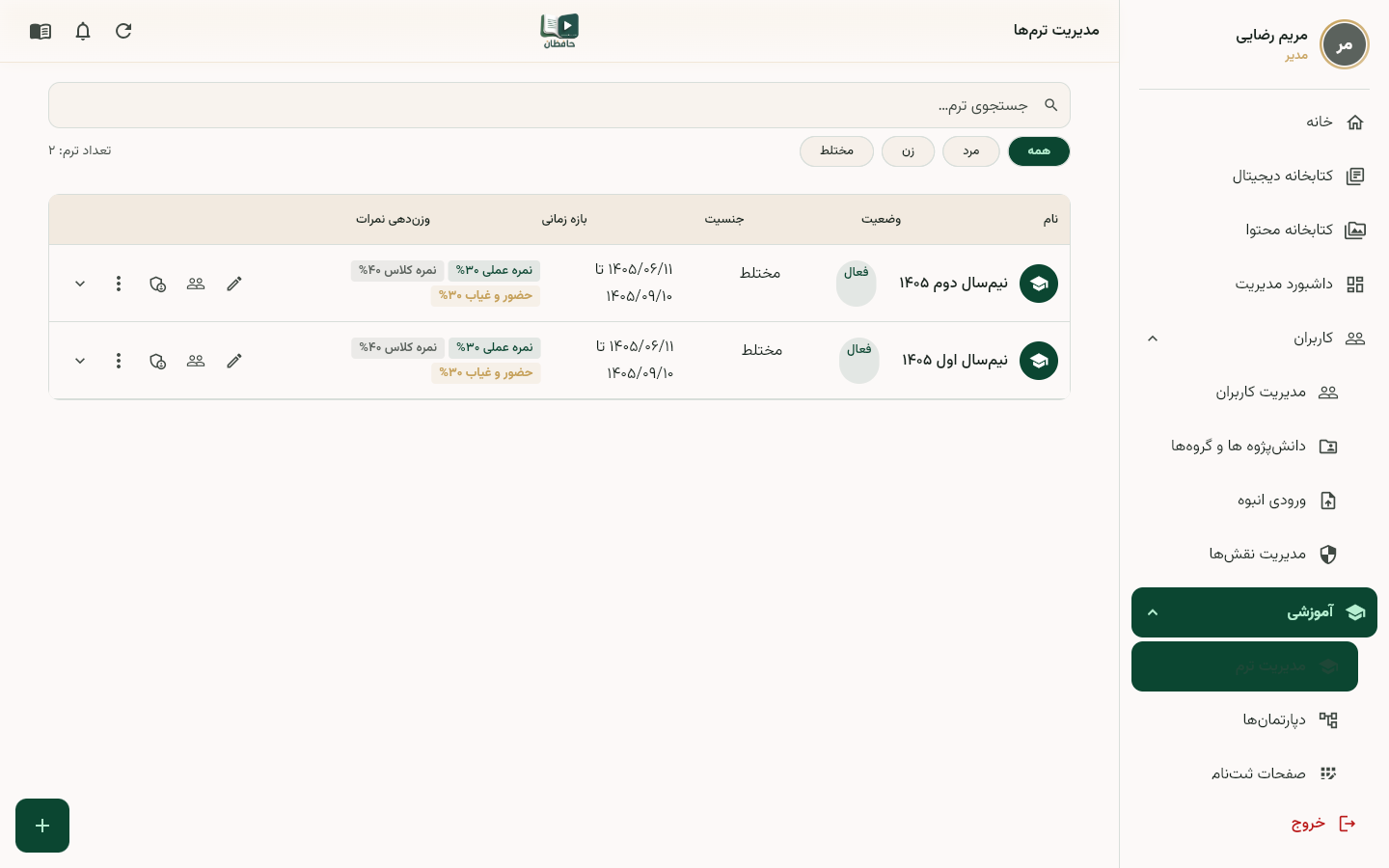Click shield-user icon for نیم‌سال دوم ۱۴۰۵
This screenshot has width=1389, height=868.
pyautogui.click(x=157, y=284)
